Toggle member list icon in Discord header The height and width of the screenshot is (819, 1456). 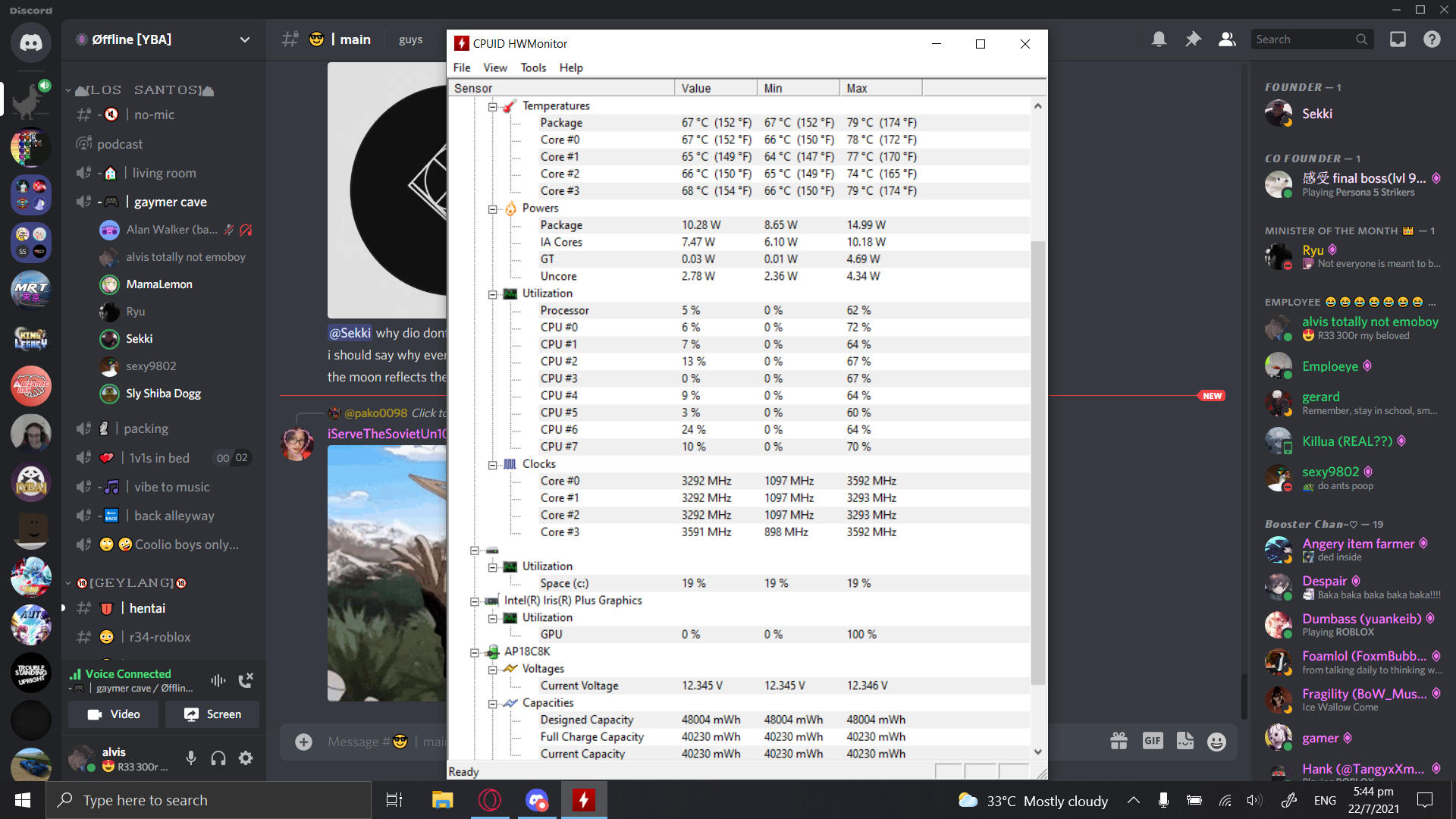1227,39
